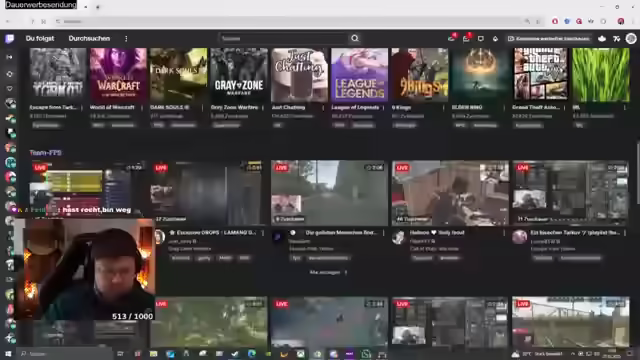This screenshot has height=360, width=640.
Task: Open the Gray Zone Warfare category cover
Action: coord(239,74)
